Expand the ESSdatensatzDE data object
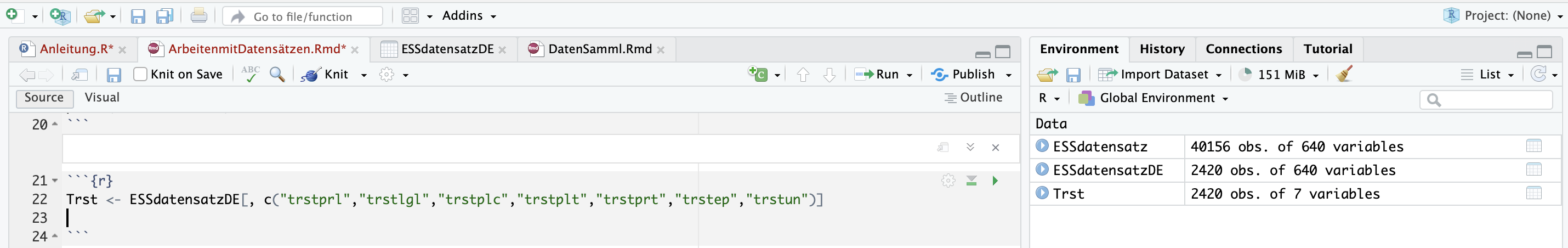 [x=1042, y=170]
